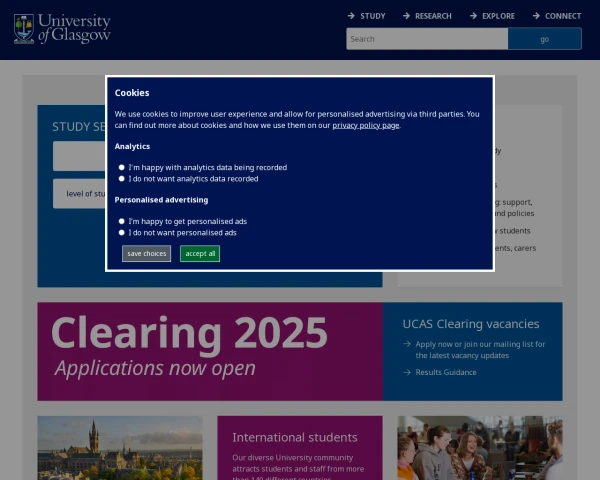Open the International students card
The width and height of the screenshot is (600, 480).
pyautogui.click(x=300, y=448)
